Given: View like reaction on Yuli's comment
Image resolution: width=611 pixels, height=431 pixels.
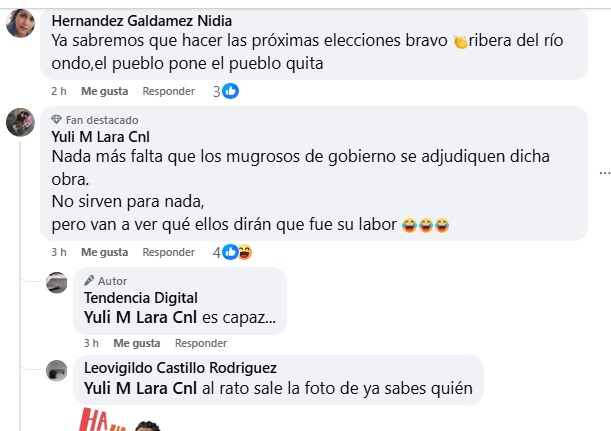Looking at the screenshot, I should pyautogui.click(x=230, y=252).
